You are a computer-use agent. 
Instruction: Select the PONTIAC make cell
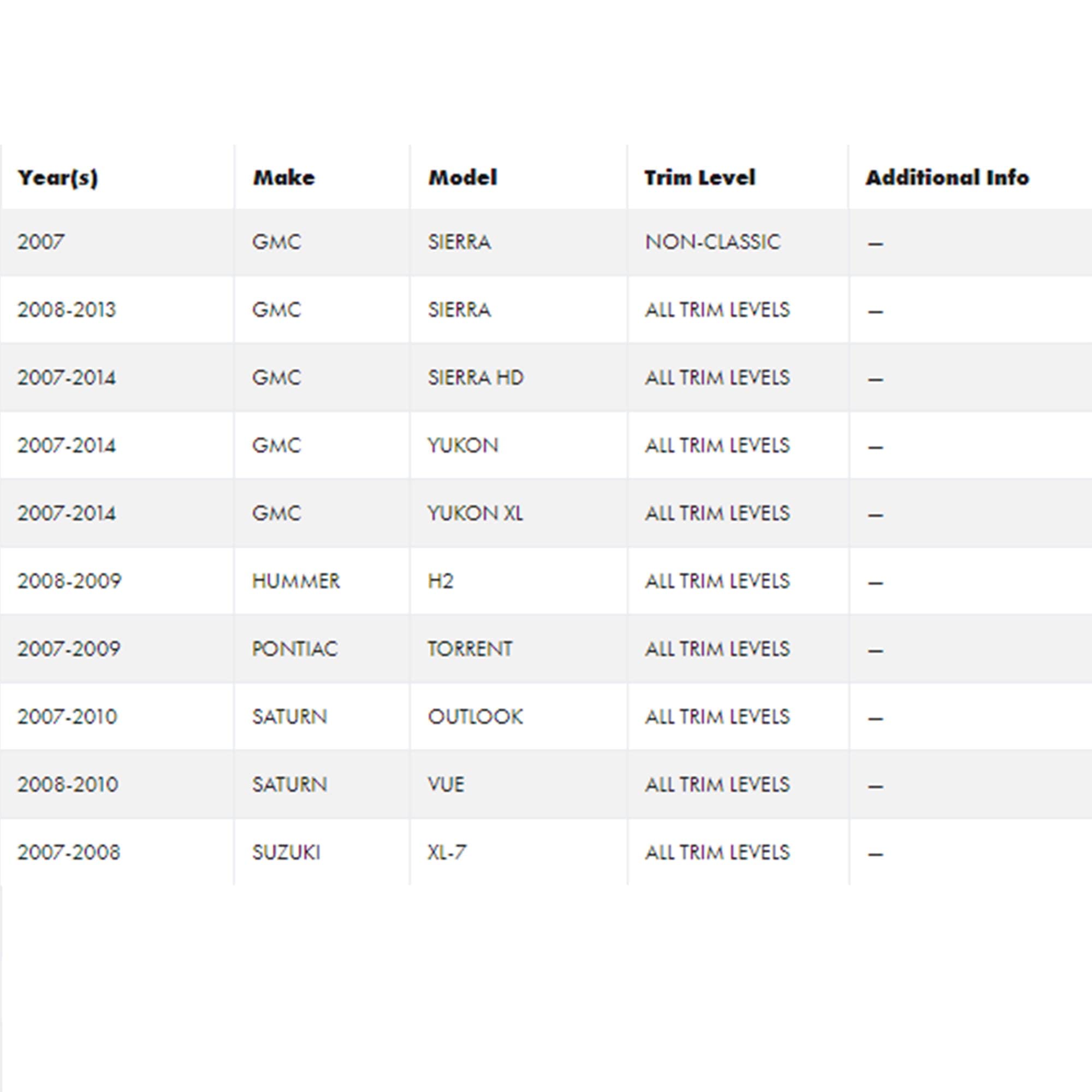pos(294,649)
